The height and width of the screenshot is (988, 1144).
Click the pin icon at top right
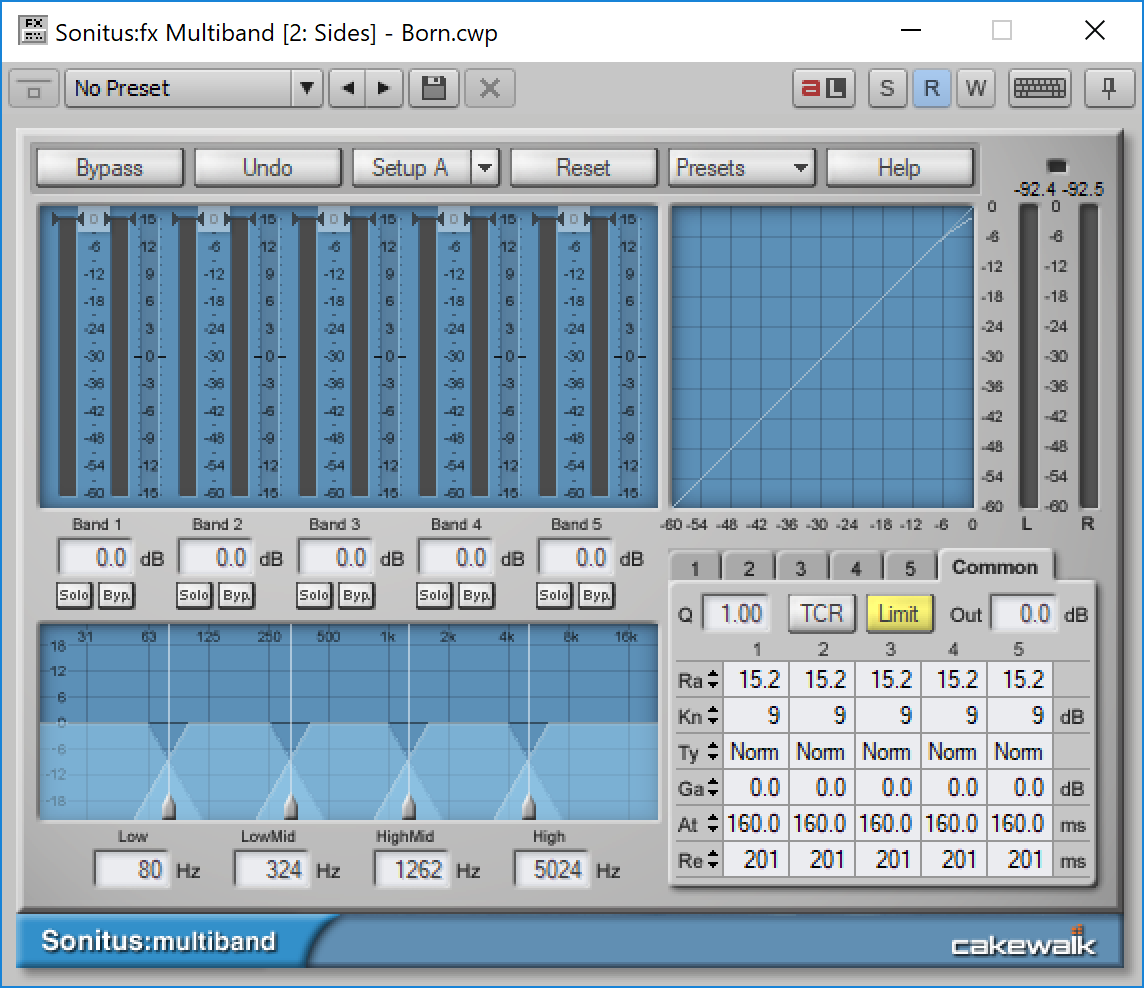pyautogui.click(x=1108, y=88)
